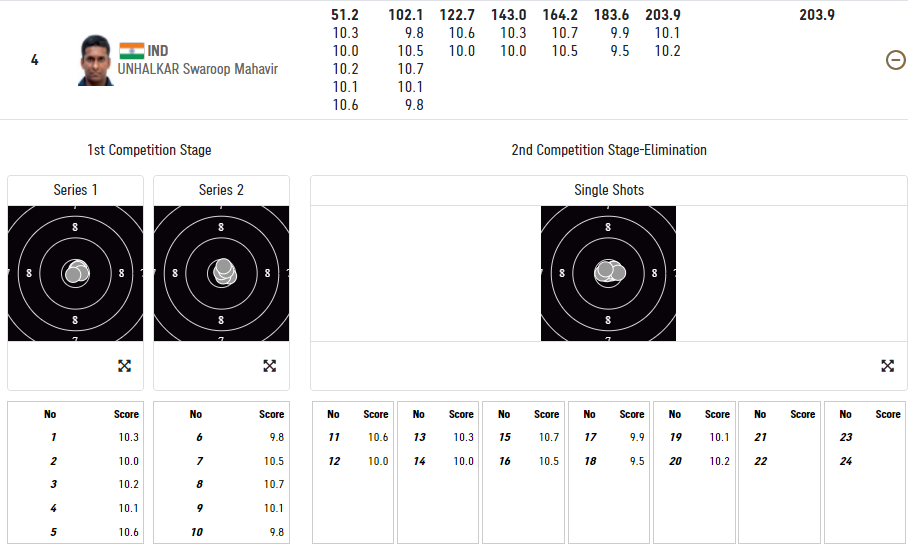The image size is (908, 546).
Task: Collapse the athlete details with minus icon
Action: [896, 60]
